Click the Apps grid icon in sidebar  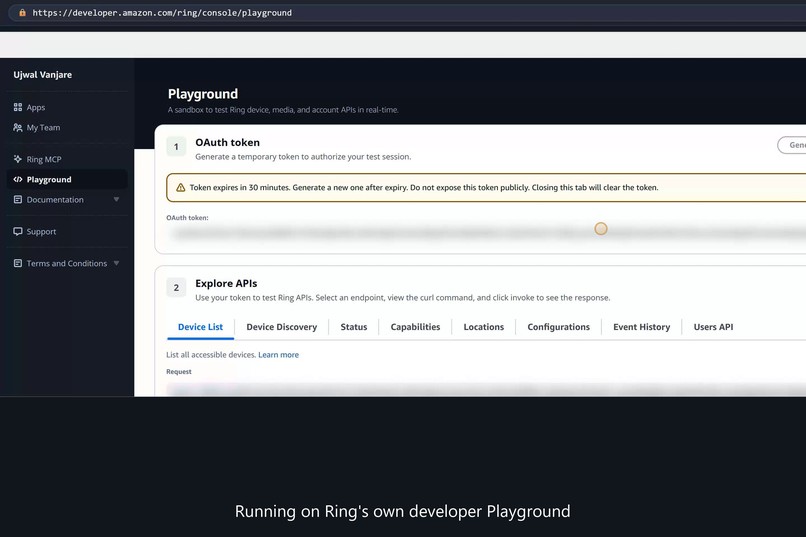pos(18,107)
